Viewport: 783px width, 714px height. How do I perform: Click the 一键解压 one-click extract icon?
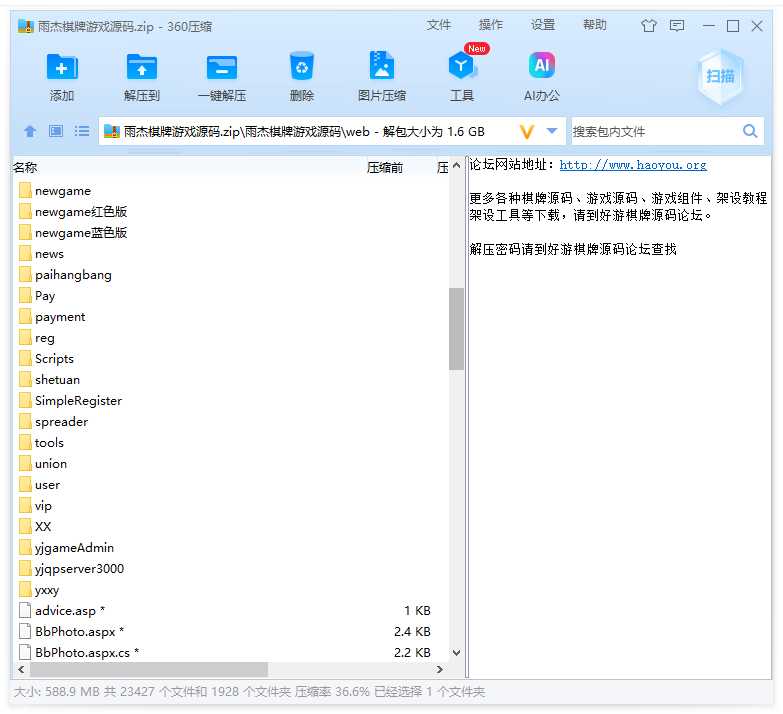[x=222, y=67]
